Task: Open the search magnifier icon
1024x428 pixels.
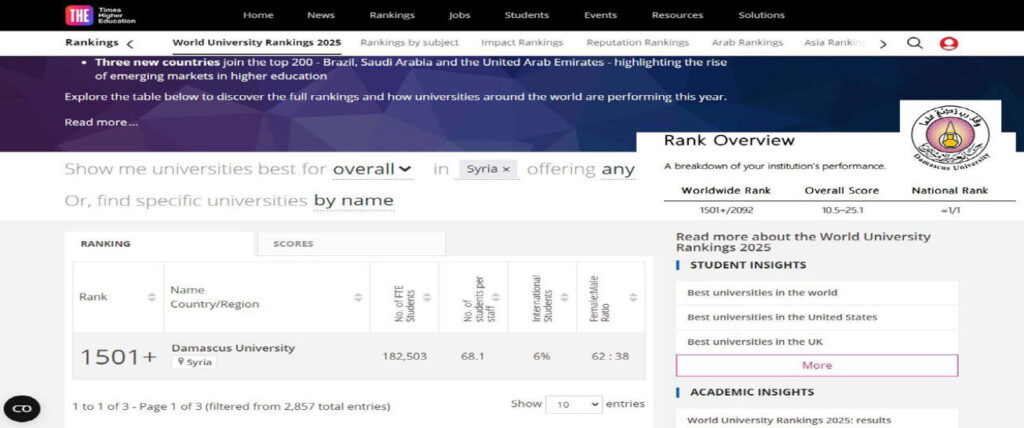Action: [x=914, y=43]
